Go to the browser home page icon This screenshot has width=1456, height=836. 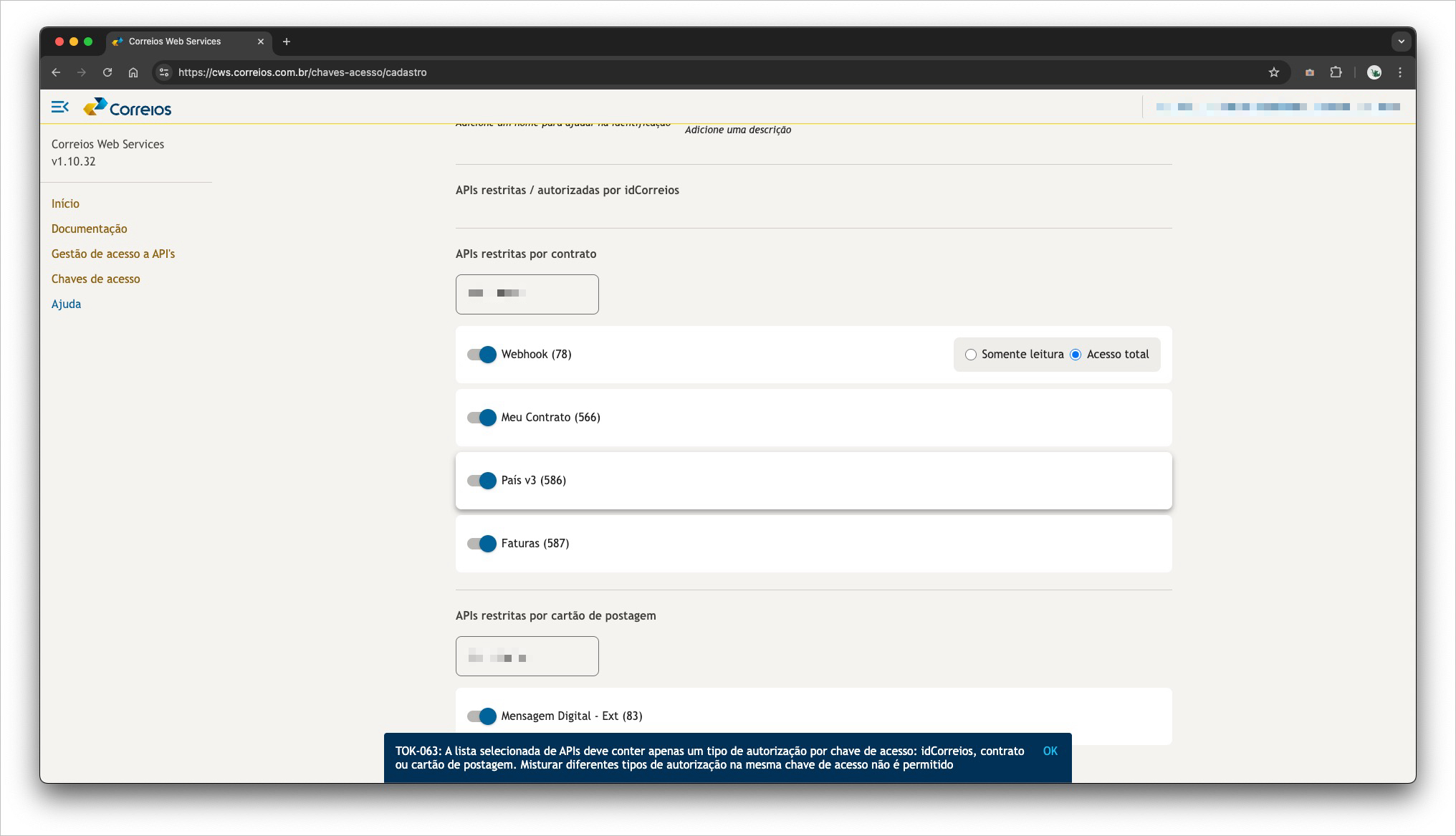point(133,72)
